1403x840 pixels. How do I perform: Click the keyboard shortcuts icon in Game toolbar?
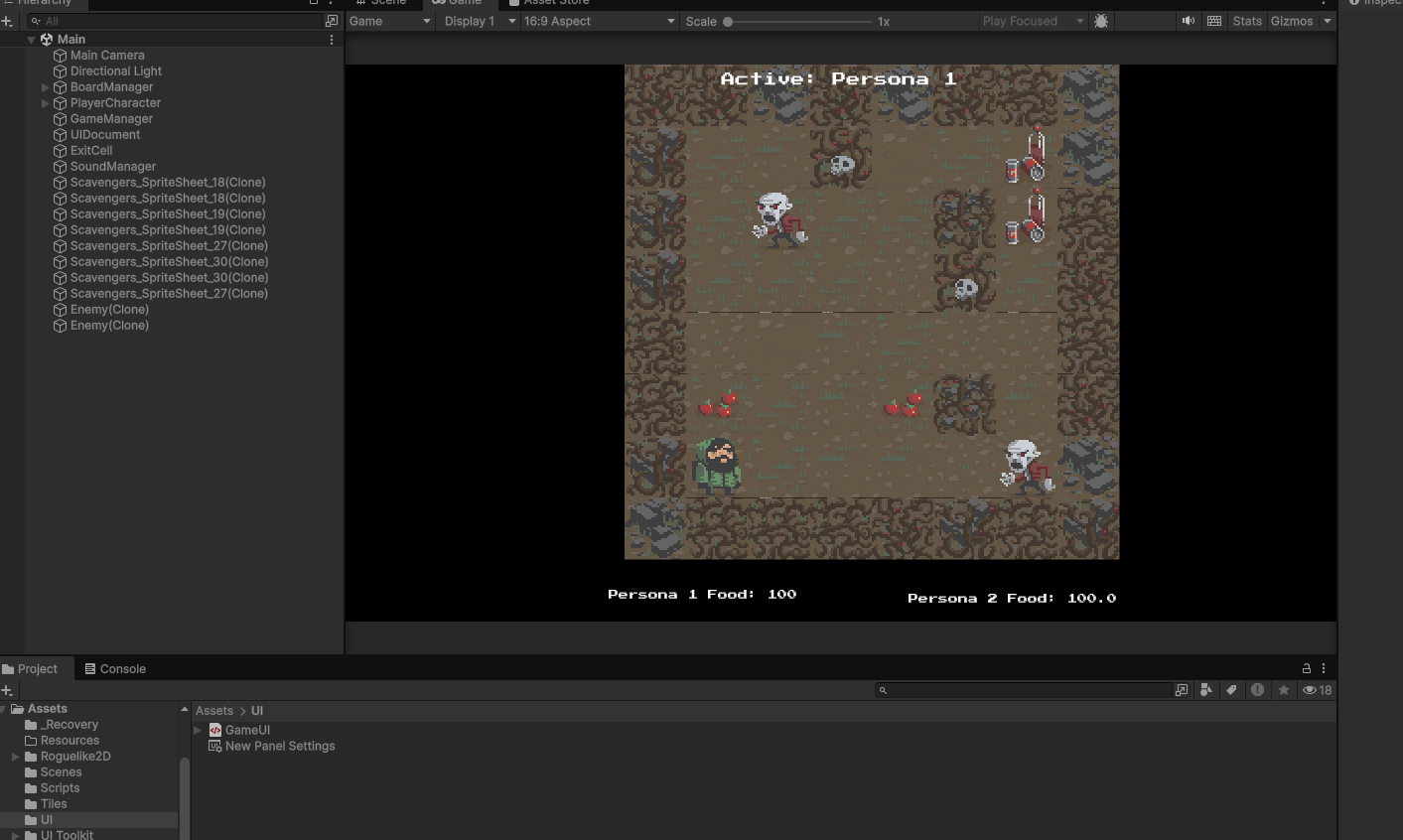point(1214,21)
